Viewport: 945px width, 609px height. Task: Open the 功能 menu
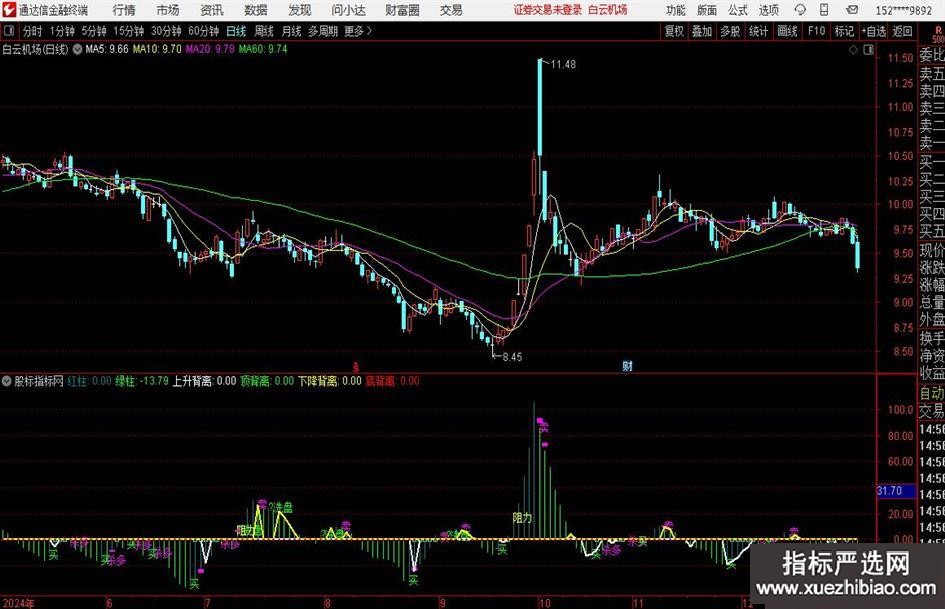[676, 10]
